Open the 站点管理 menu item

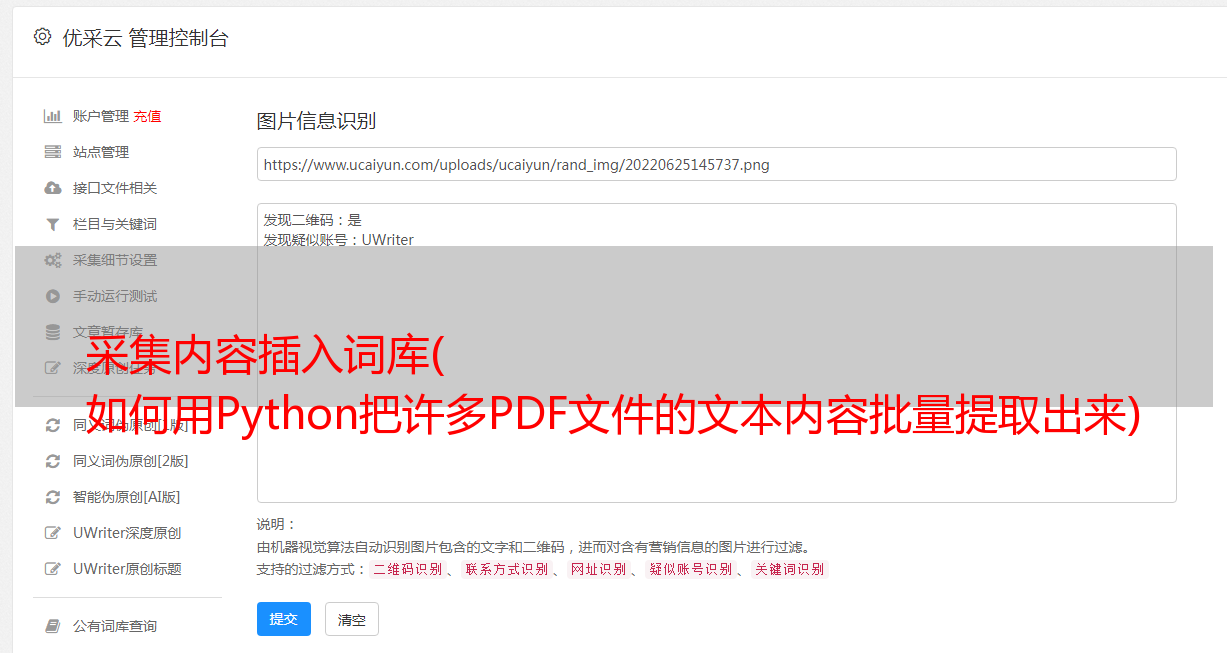tap(101, 152)
